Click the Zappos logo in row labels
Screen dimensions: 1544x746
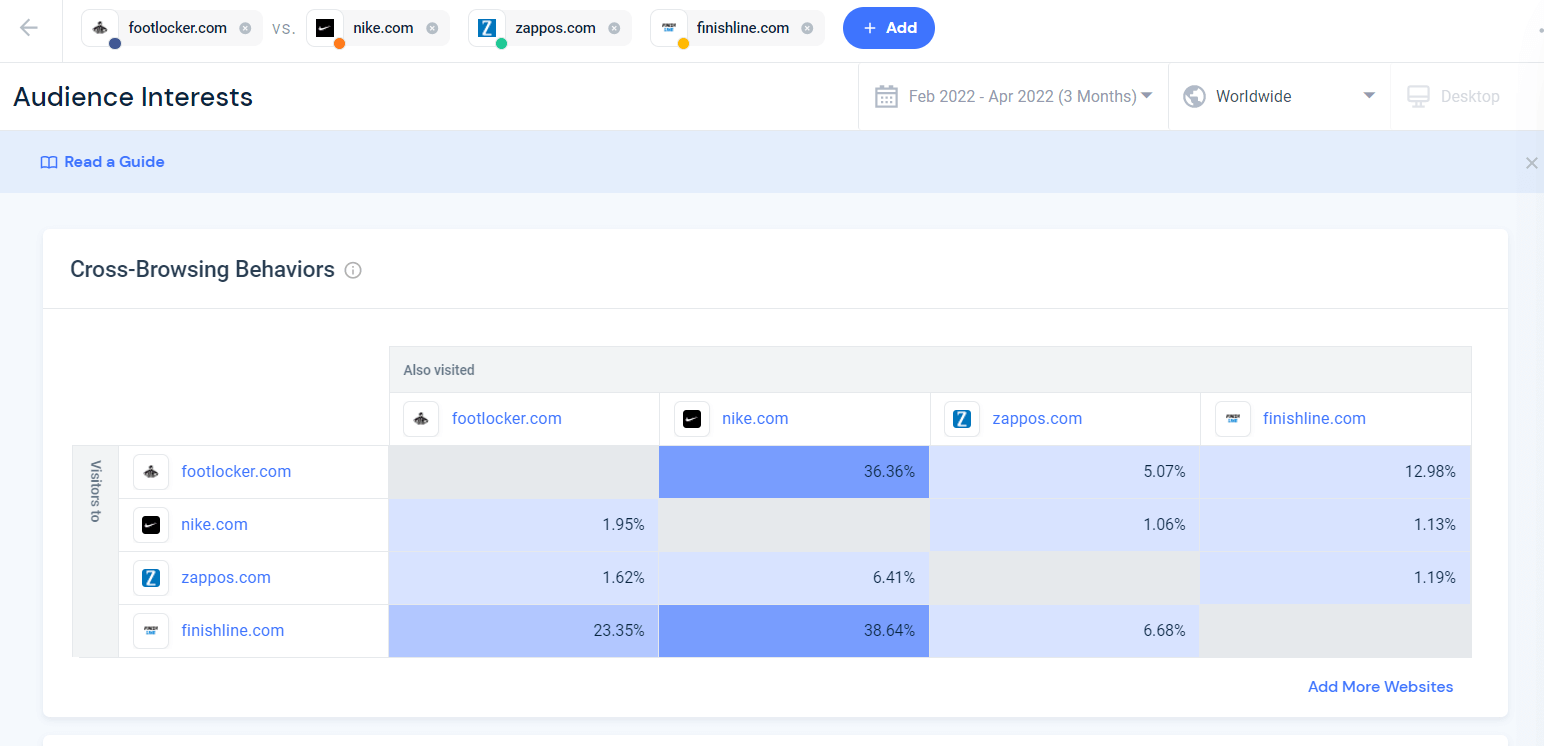coord(151,578)
